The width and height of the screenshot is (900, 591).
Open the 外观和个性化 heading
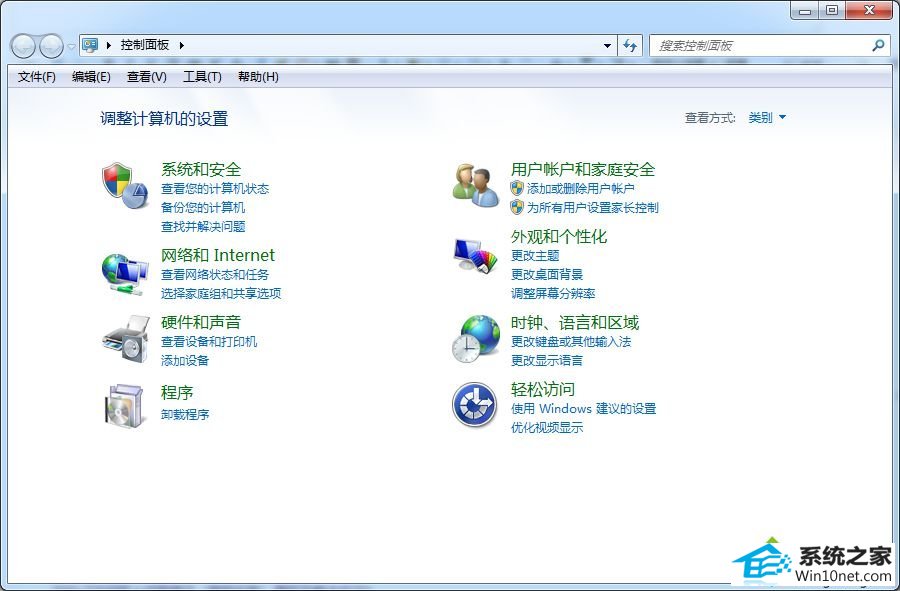559,236
